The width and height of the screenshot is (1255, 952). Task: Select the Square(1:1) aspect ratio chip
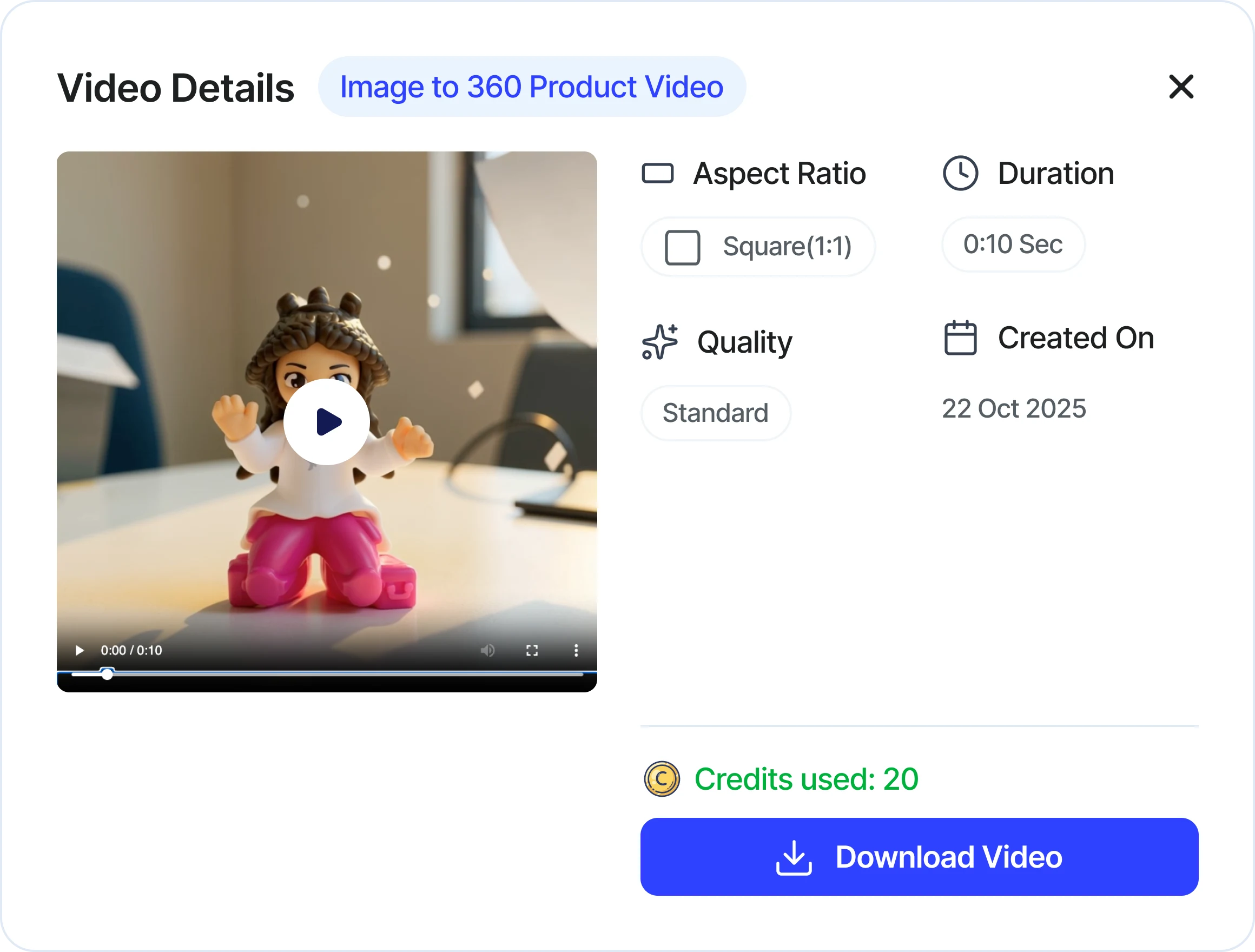pyautogui.click(x=758, y=247)
